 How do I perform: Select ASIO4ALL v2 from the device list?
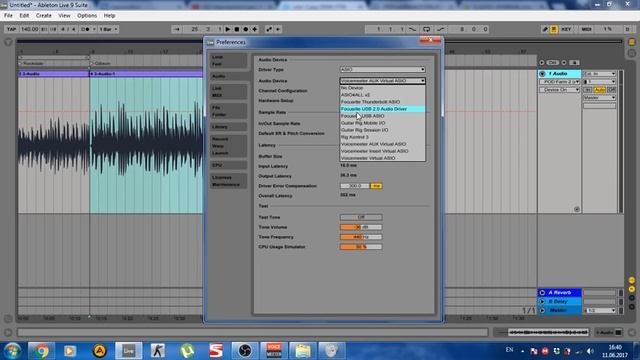pyautogui.click(x=382, y=95)
